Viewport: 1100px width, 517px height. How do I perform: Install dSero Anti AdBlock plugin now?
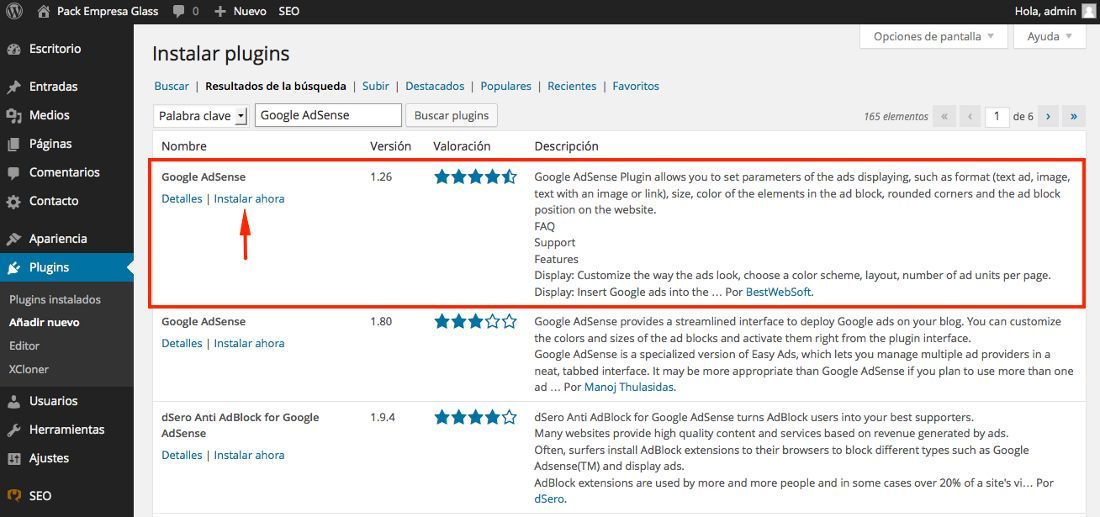[249, 455]
